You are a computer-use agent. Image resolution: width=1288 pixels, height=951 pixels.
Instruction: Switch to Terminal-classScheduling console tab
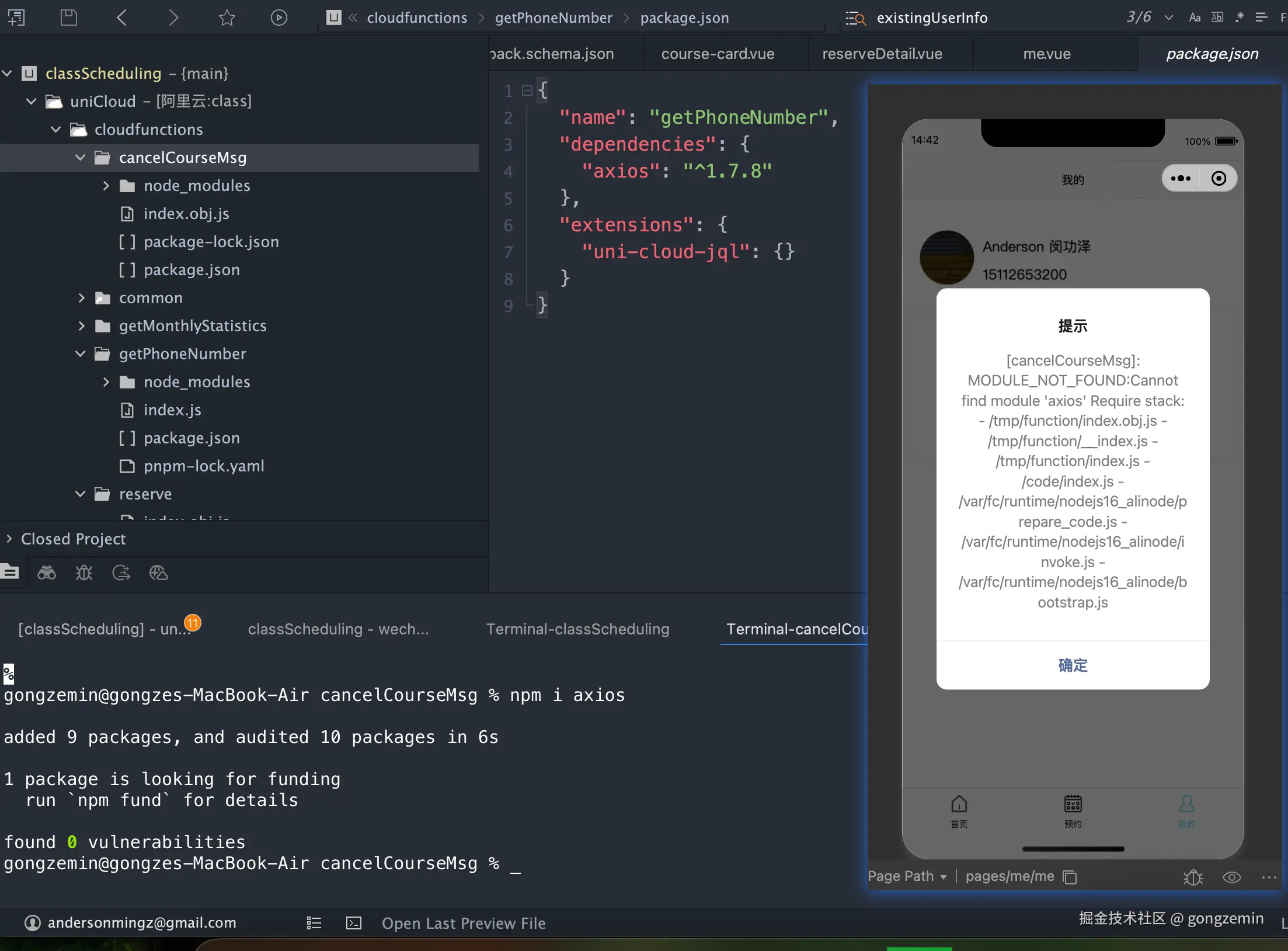[x=577, y=629]
